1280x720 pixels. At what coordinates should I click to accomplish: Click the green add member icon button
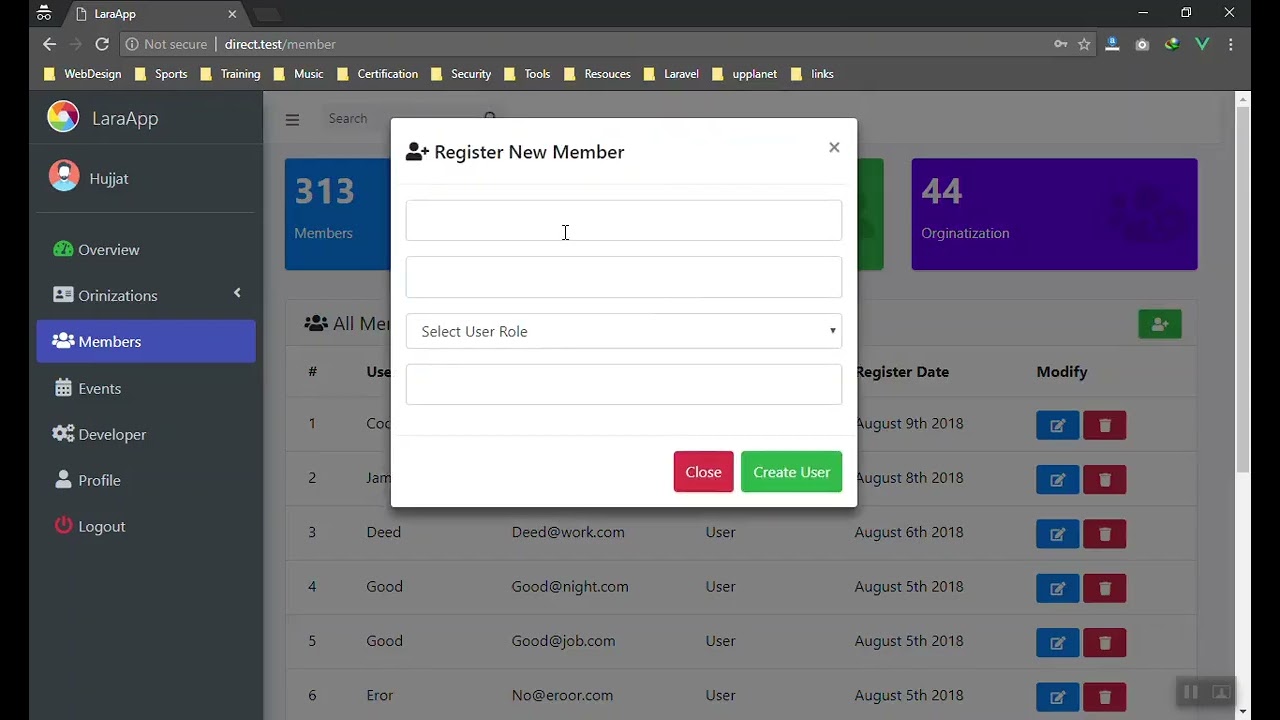click(x=1160, y=324)
